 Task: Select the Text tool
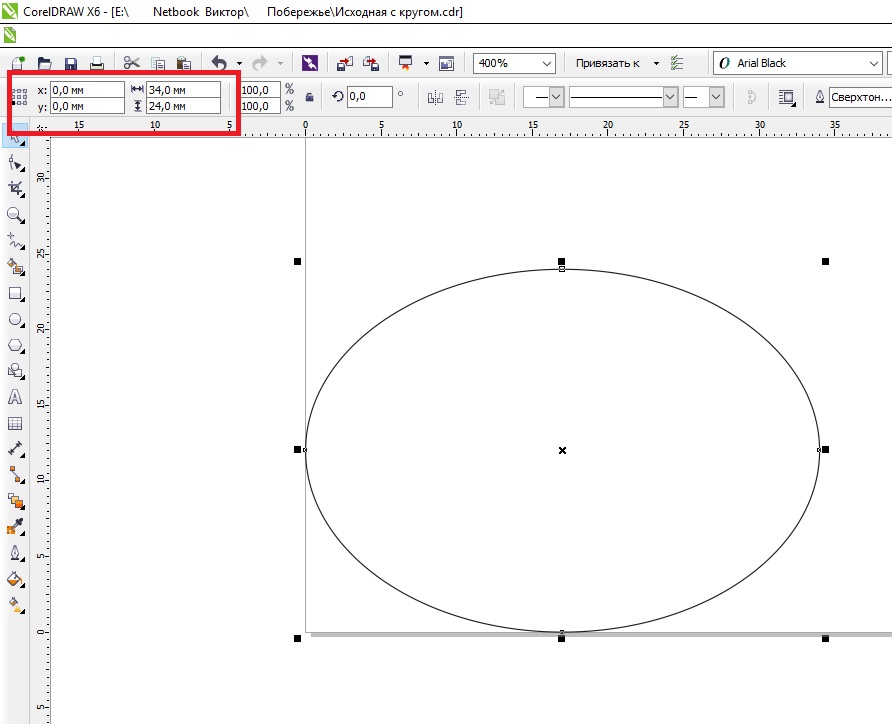[x=15, y=397]
